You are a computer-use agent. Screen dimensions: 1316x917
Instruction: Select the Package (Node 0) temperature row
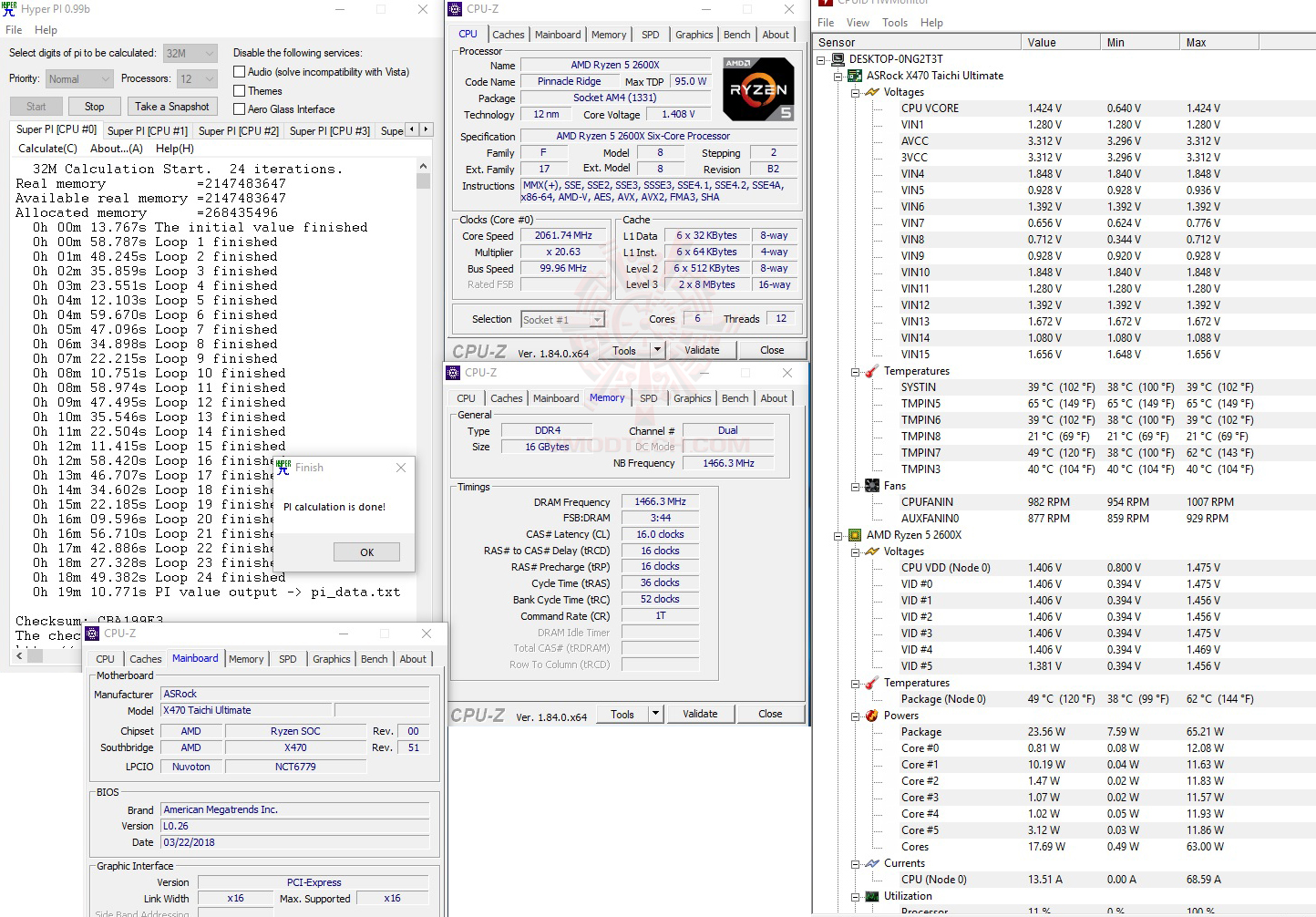click(1063, 699)
